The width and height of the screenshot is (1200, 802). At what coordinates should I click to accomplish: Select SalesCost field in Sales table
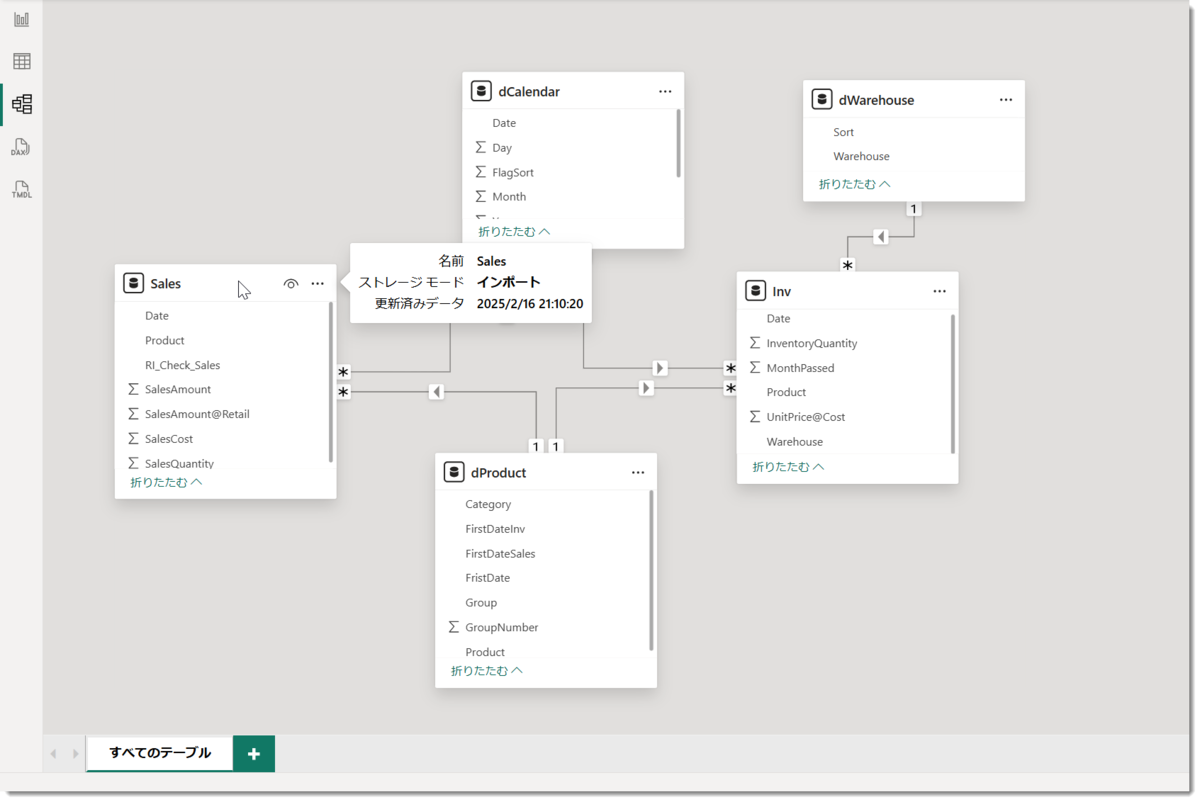coord(169,439)
